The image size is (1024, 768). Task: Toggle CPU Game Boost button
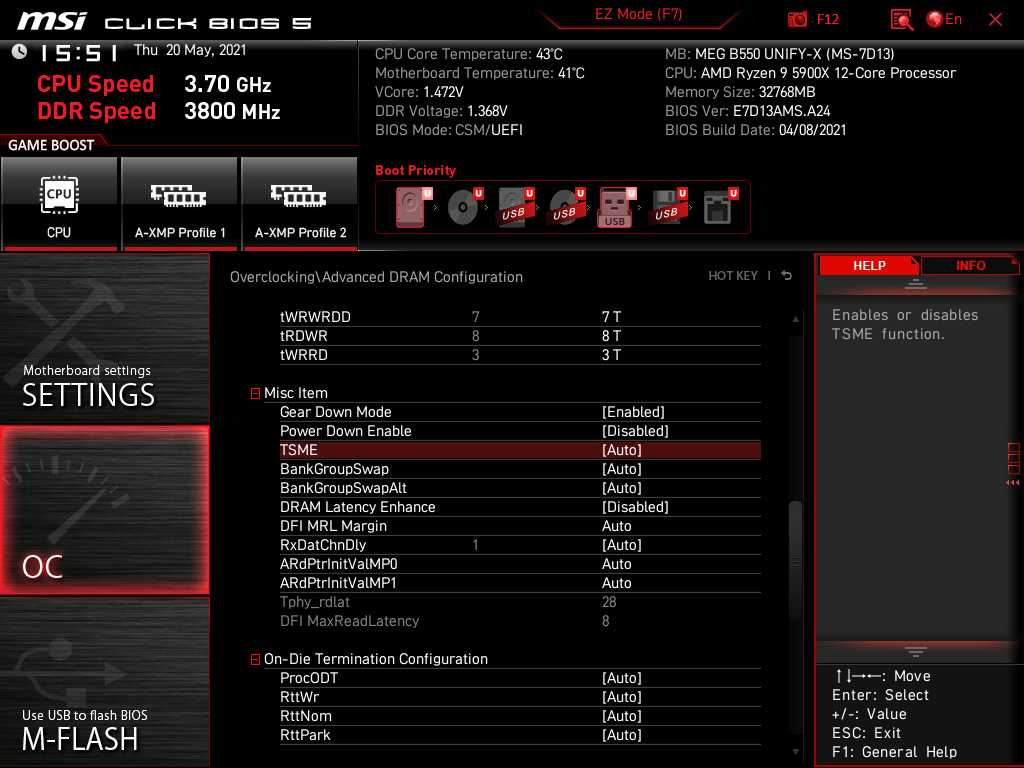pyautogui.click(x=59, y=204)
